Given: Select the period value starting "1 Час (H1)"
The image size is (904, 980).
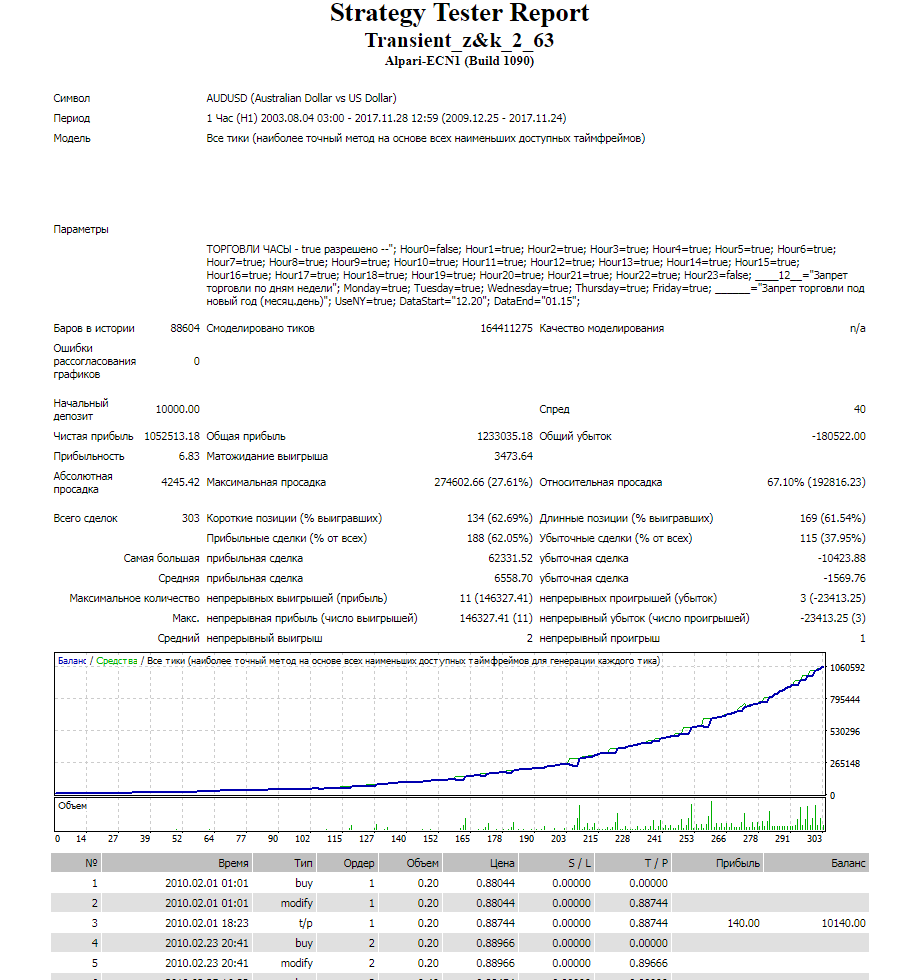Looking at the screenshot, I should pyautogui.click(x=386, y=118).
